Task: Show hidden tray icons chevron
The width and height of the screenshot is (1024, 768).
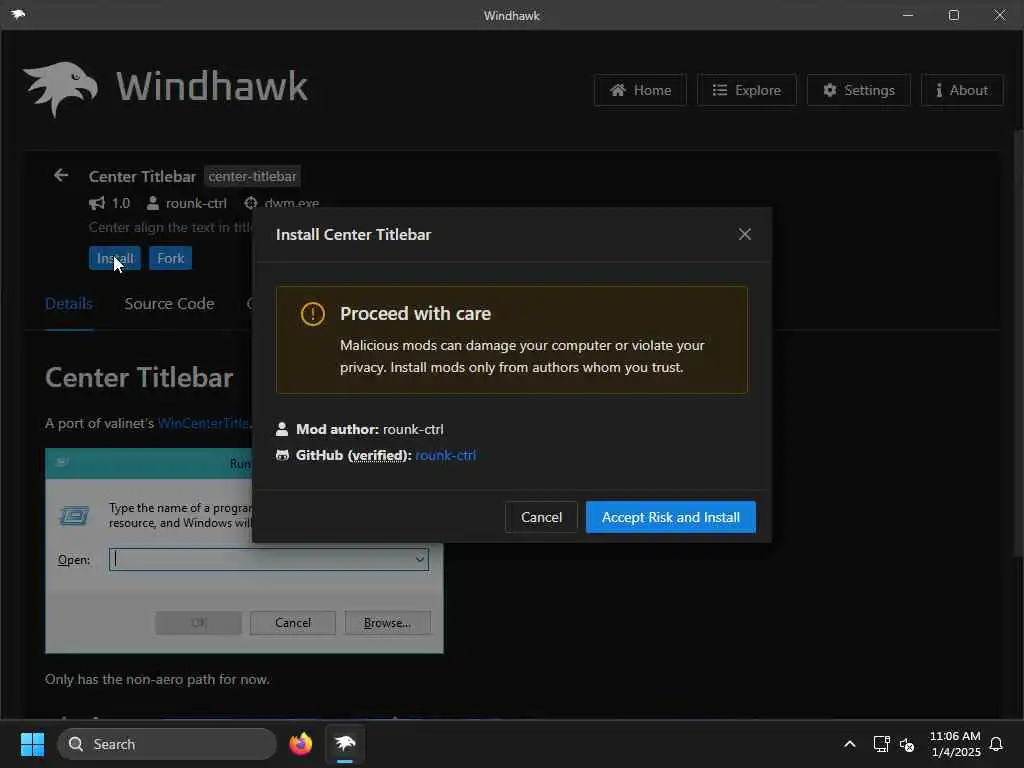Action: [x=850, y=744]
